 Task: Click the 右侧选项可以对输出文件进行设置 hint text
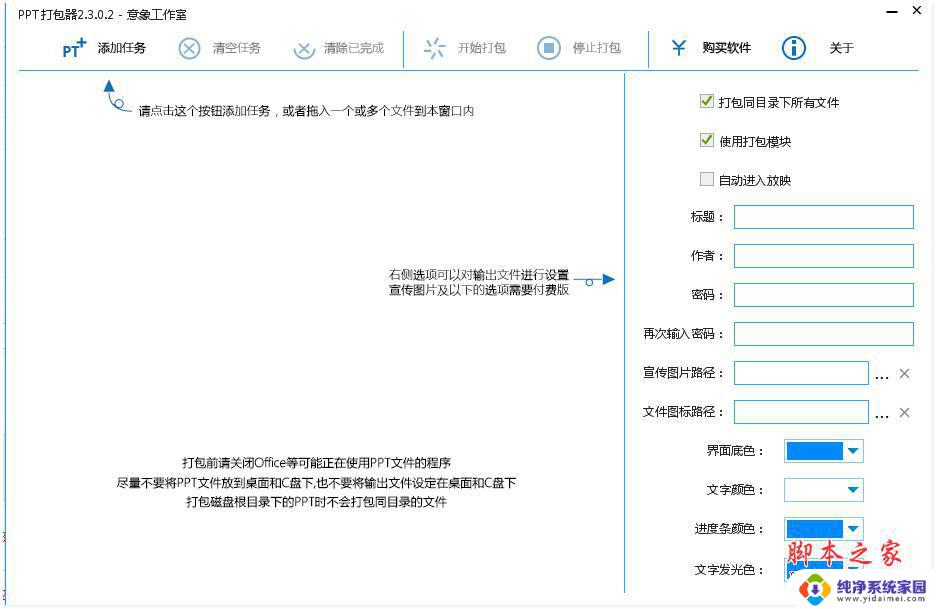tap(479, 275)
